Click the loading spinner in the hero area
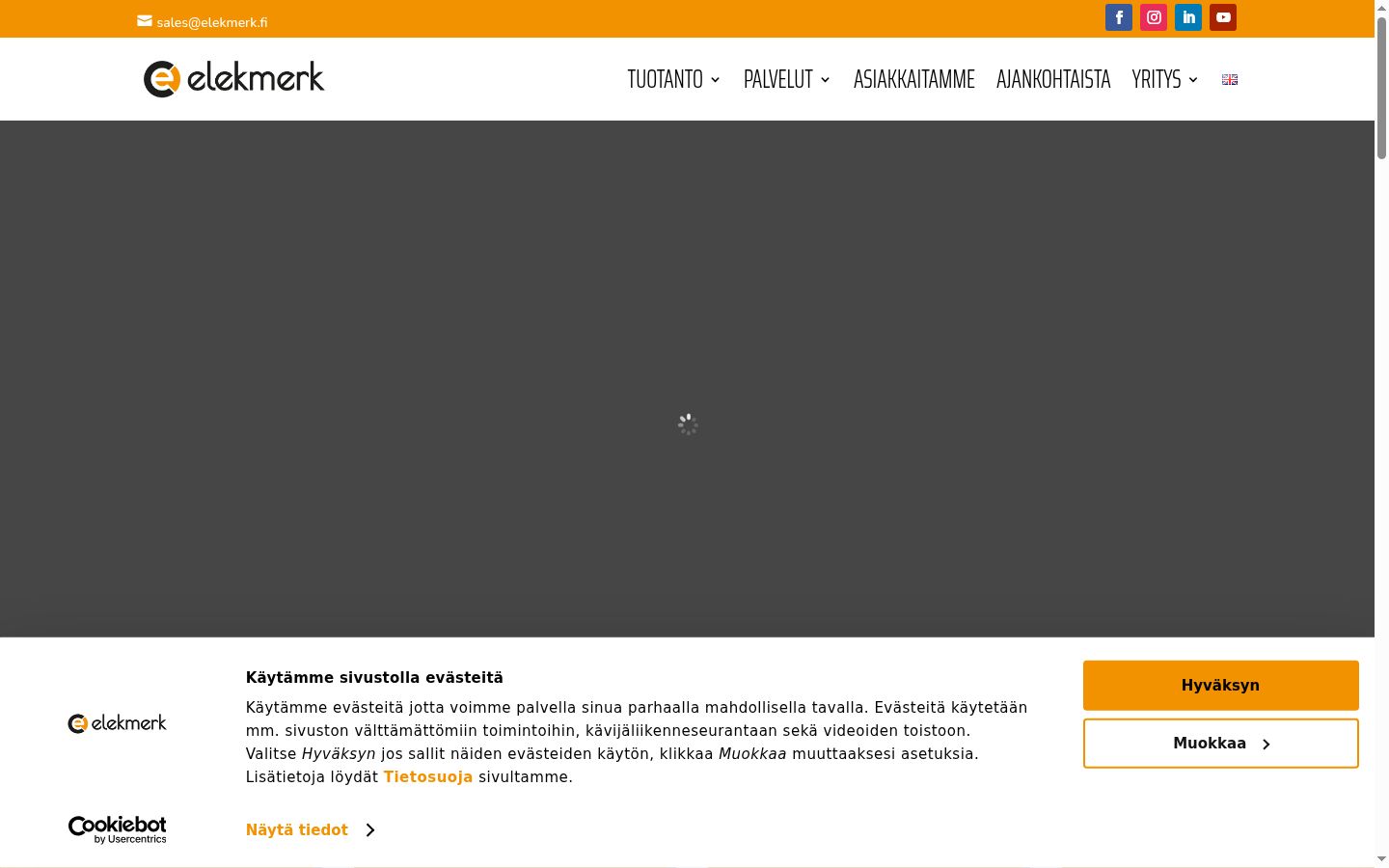Screen dimensions: 1389x868 point(688,424)
